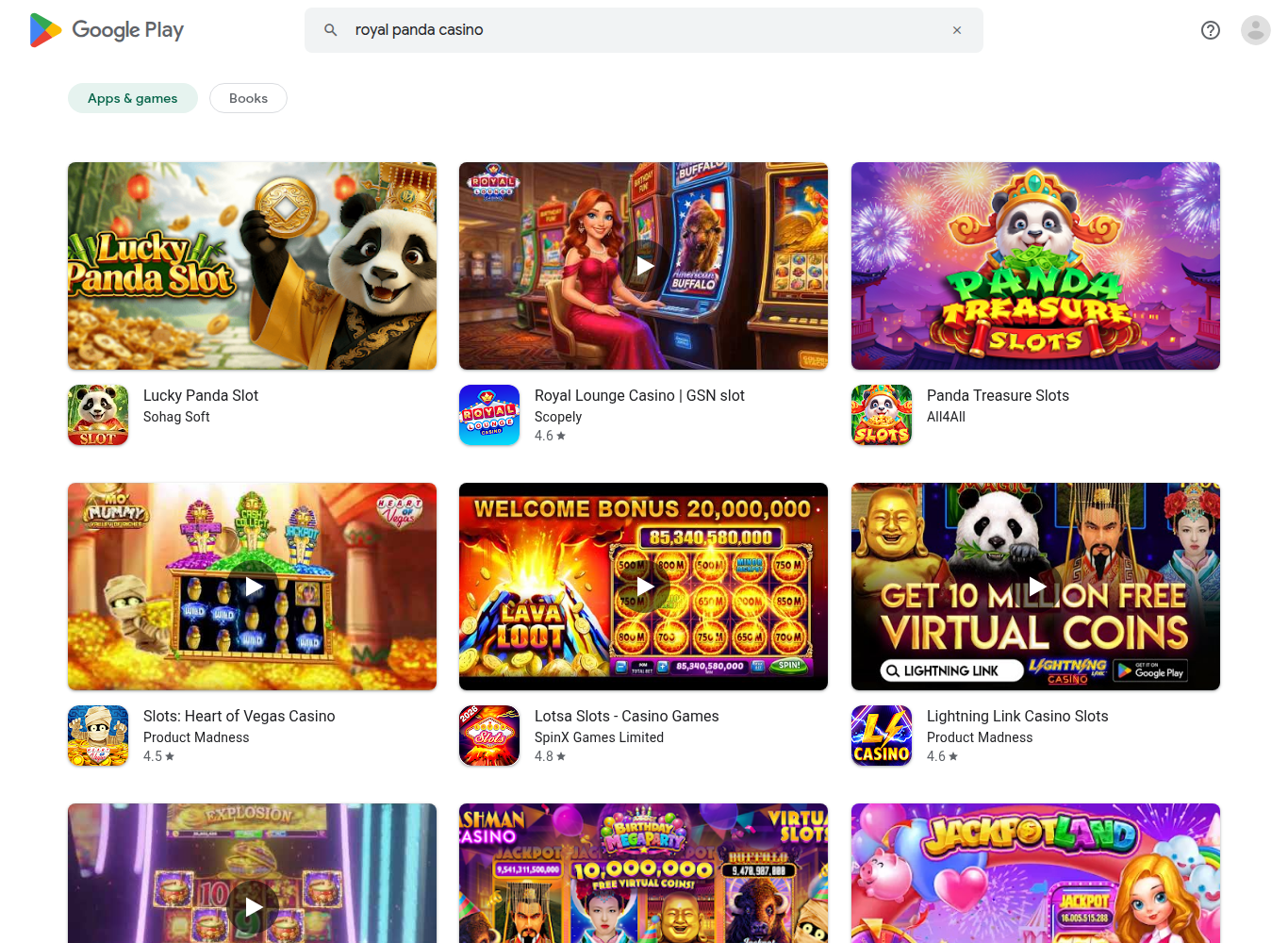1288x943 pixels.
Task: Click the Lightning Link Casino app icon
Action: pyautogui.click(x=882, y=736)
